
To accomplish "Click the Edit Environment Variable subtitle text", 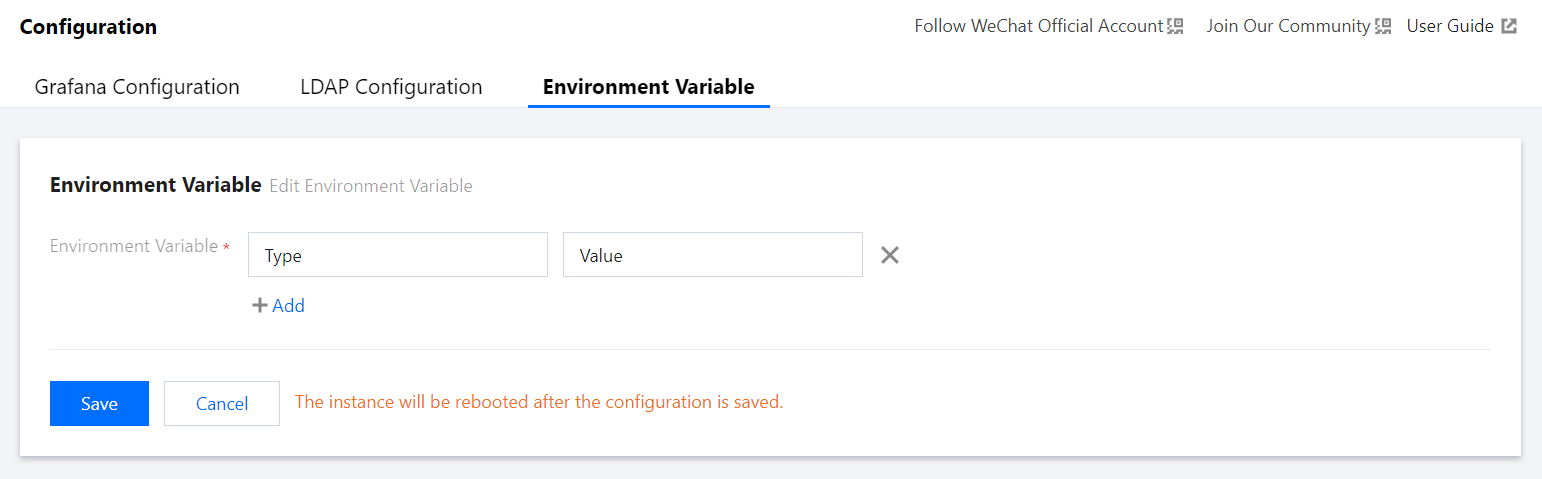I will pyautogui.click(x=371, y=186).
